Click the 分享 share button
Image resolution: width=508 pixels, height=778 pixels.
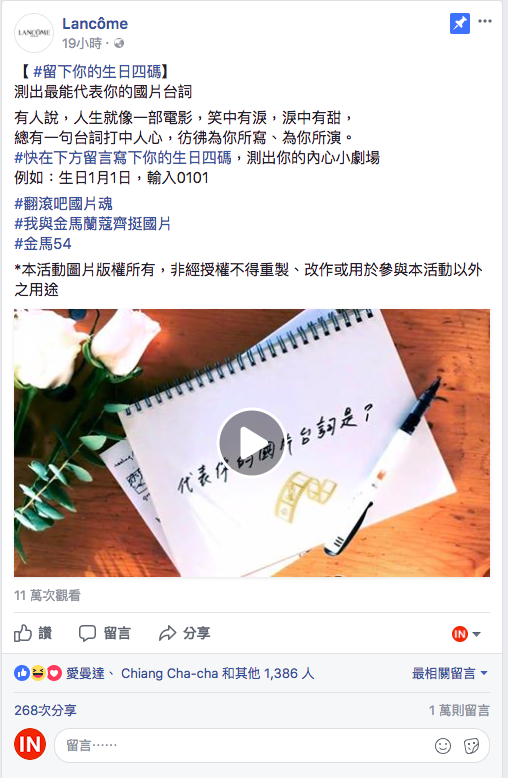click(185, 633)
